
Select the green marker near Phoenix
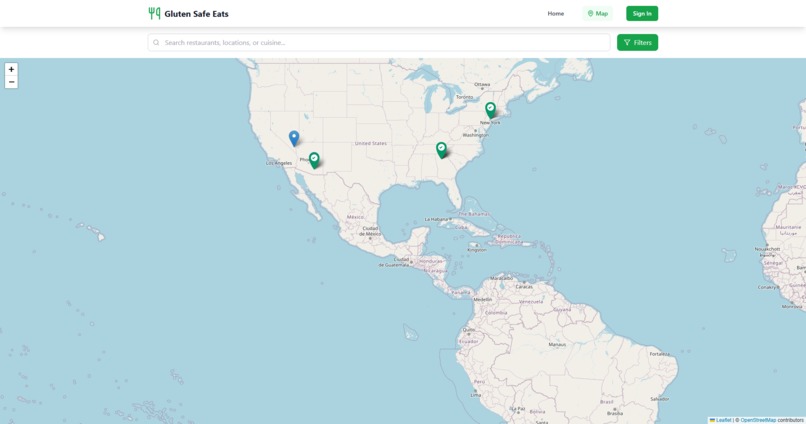(x=314, y=160)
